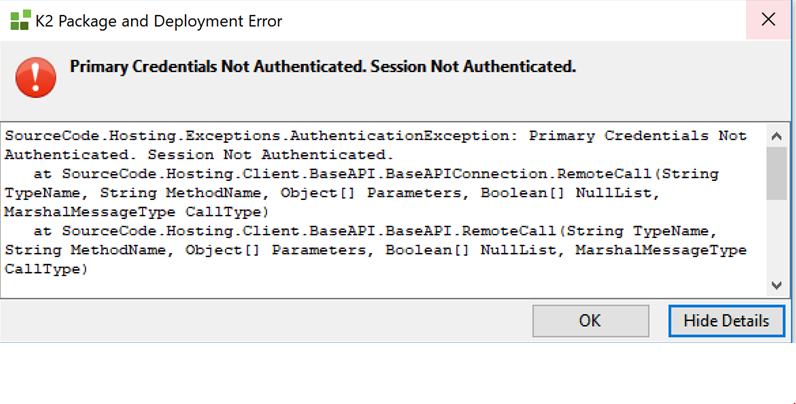Click the line starting 'String MethodName, Object[]'

376,250
